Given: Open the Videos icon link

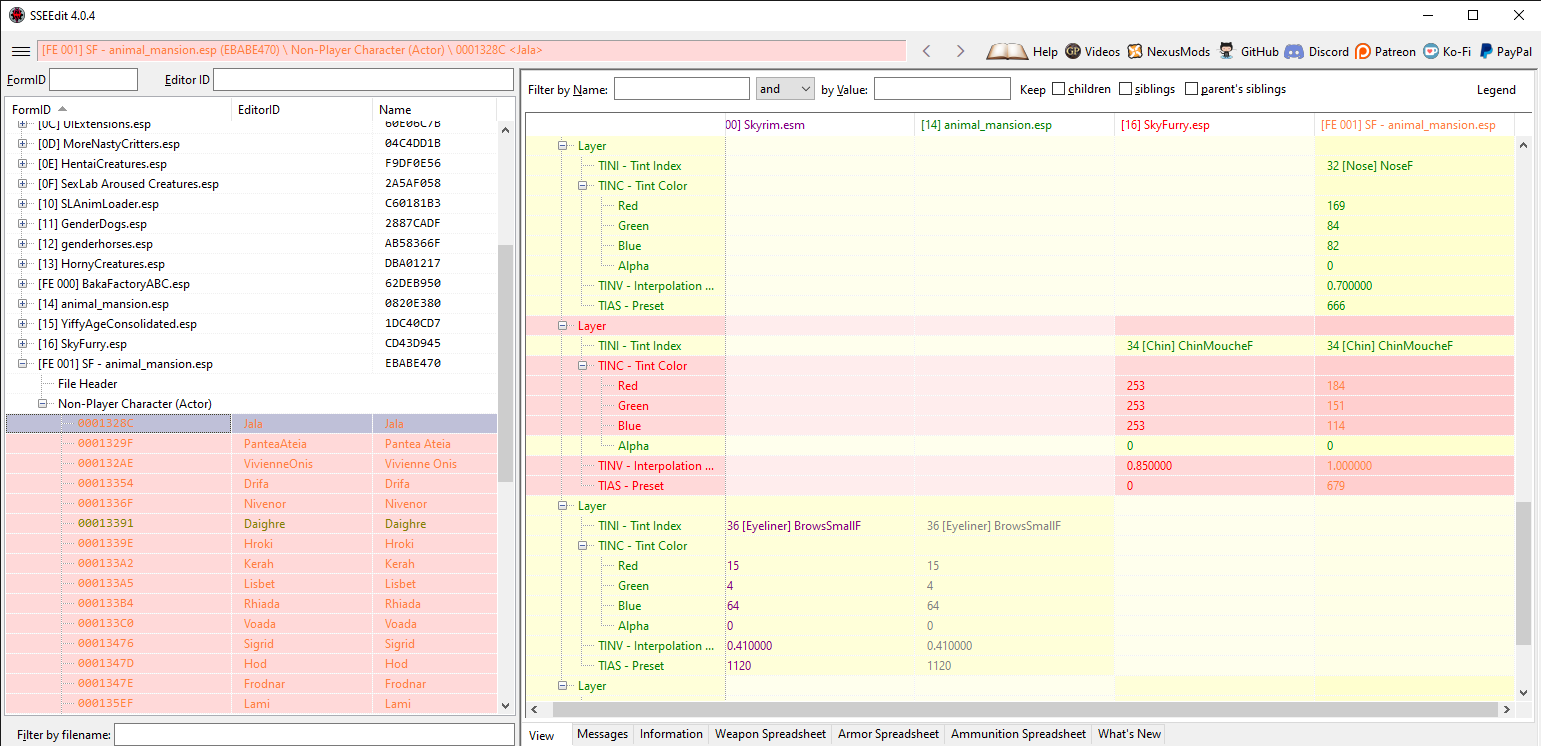Looking at the screenshot, I should pos(1073,51).
